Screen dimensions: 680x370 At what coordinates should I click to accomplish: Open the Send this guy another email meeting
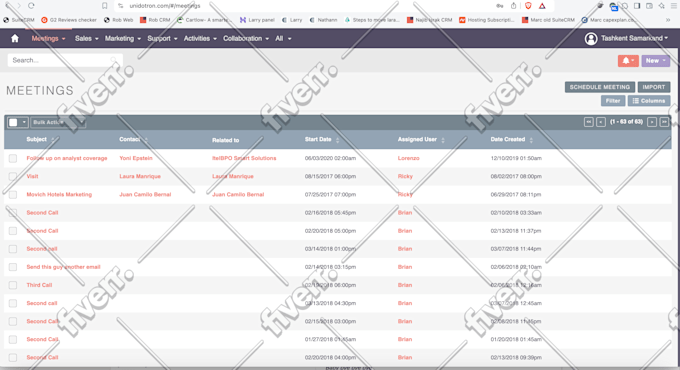tap(63, 267)
